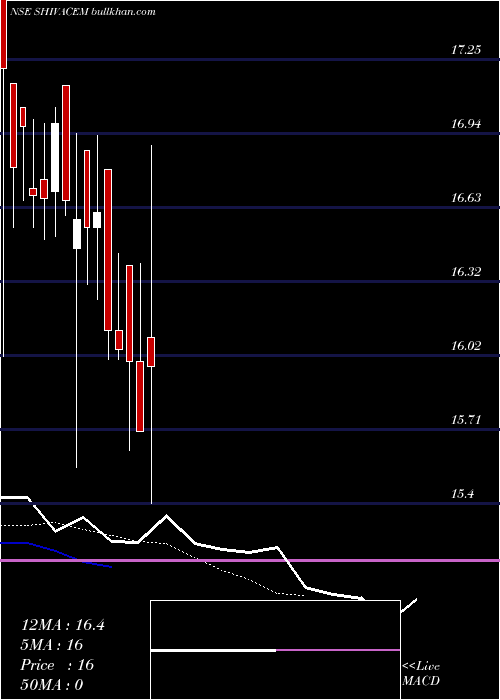Click the Price : 16 readout
Viewport: 500px width, 700px height.
coord(58,665)
